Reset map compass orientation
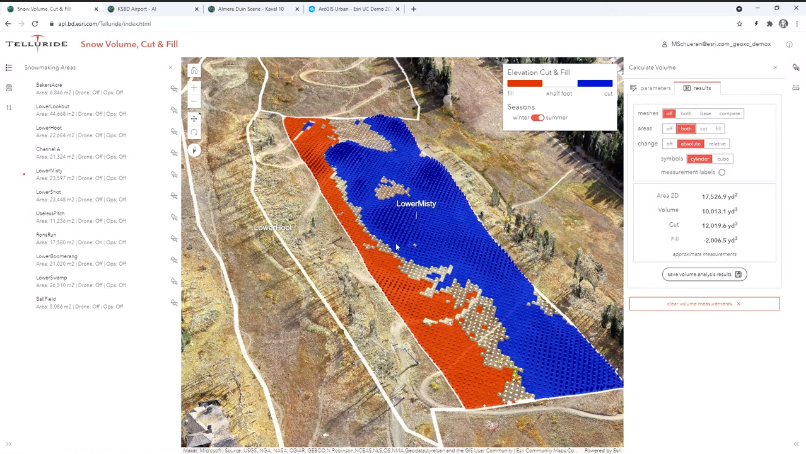The image size is (806, 454). pyautogui.click(x=194, y=150)
